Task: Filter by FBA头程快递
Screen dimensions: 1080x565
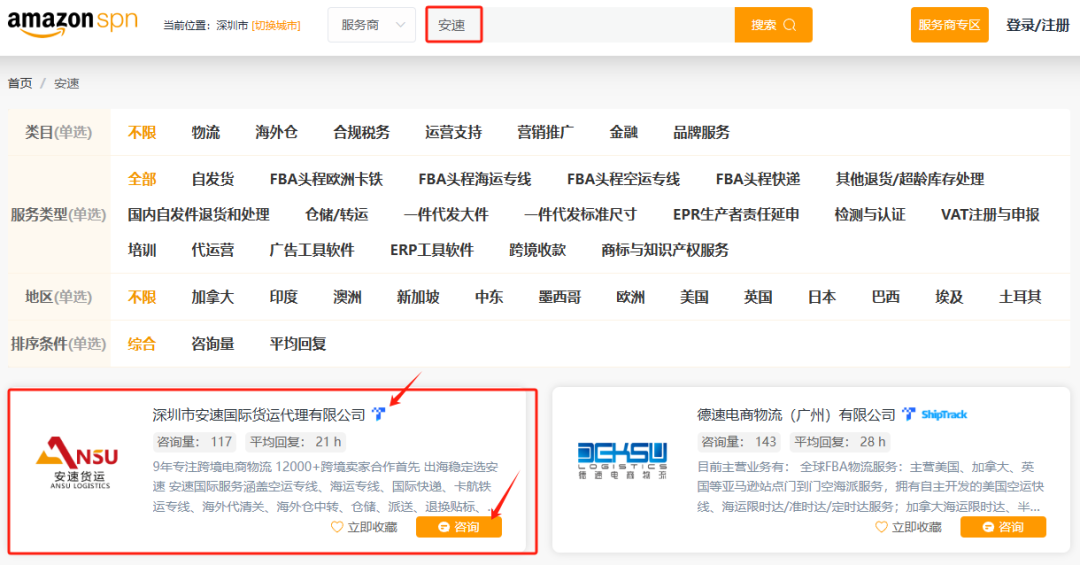Action: point(758,179)
